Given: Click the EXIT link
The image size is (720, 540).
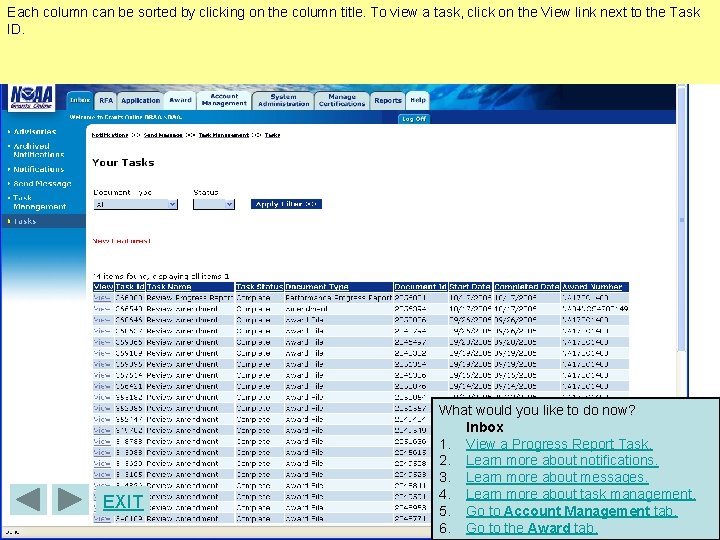Looking at the screenshot, I should 123,502.
